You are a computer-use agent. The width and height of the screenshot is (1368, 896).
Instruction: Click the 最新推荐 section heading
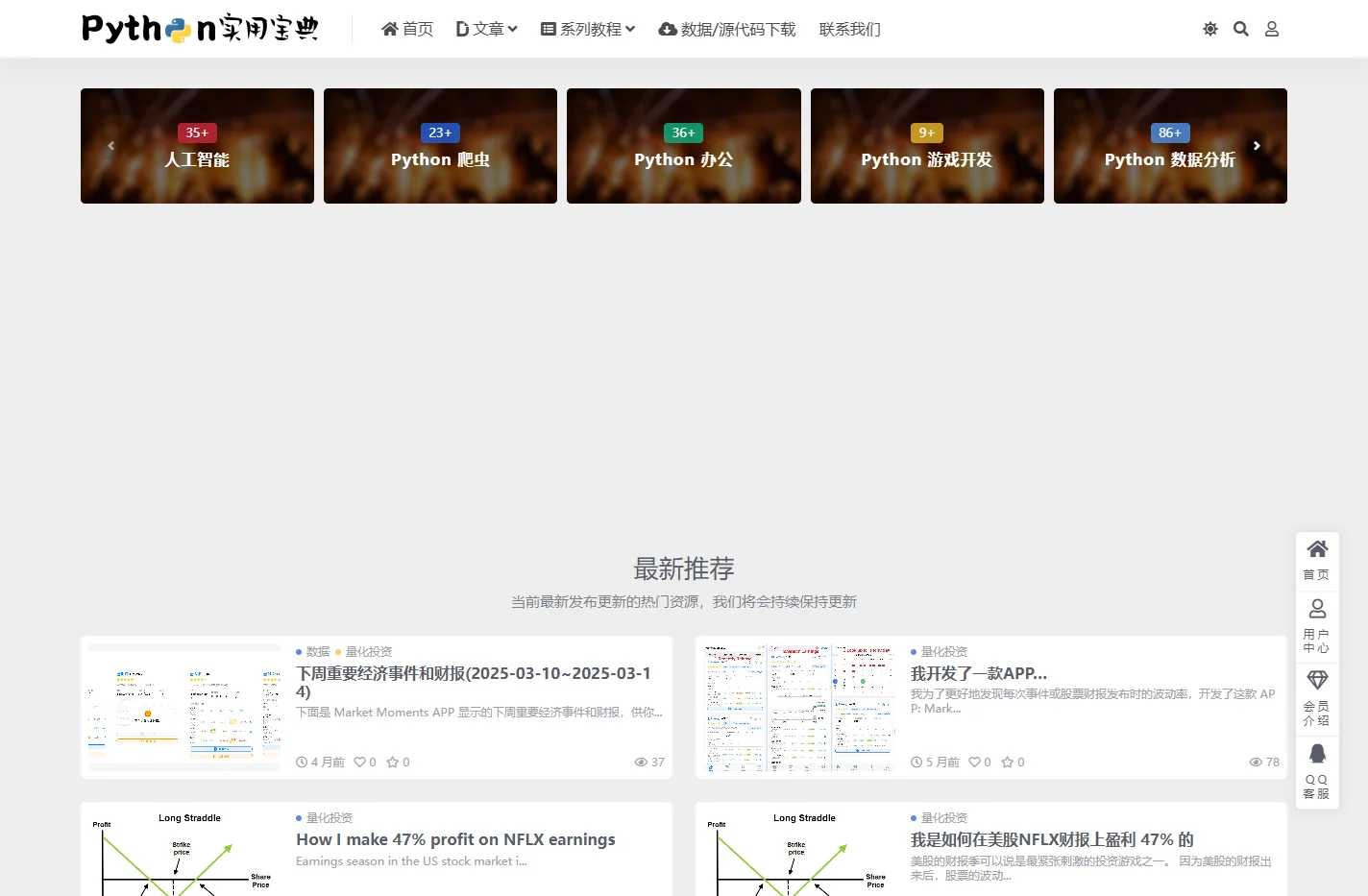point(684,569)
